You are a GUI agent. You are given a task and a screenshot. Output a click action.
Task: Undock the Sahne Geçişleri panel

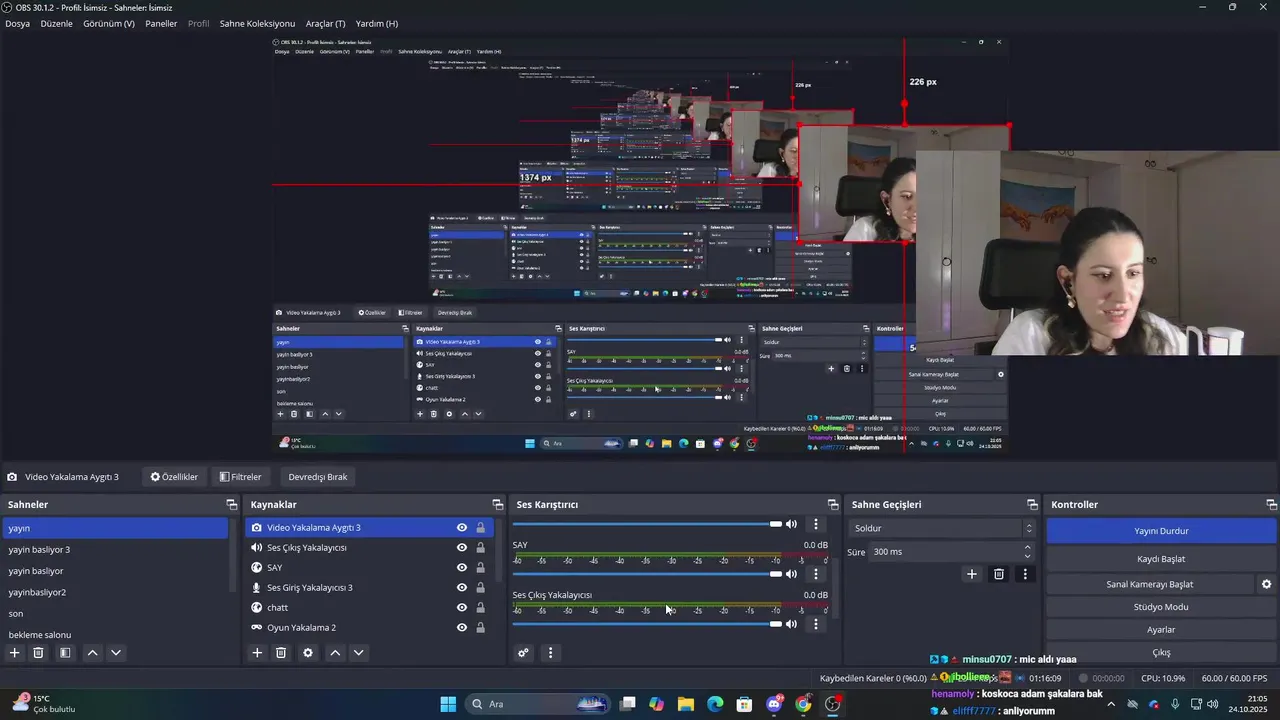(x=1032, y=505)
